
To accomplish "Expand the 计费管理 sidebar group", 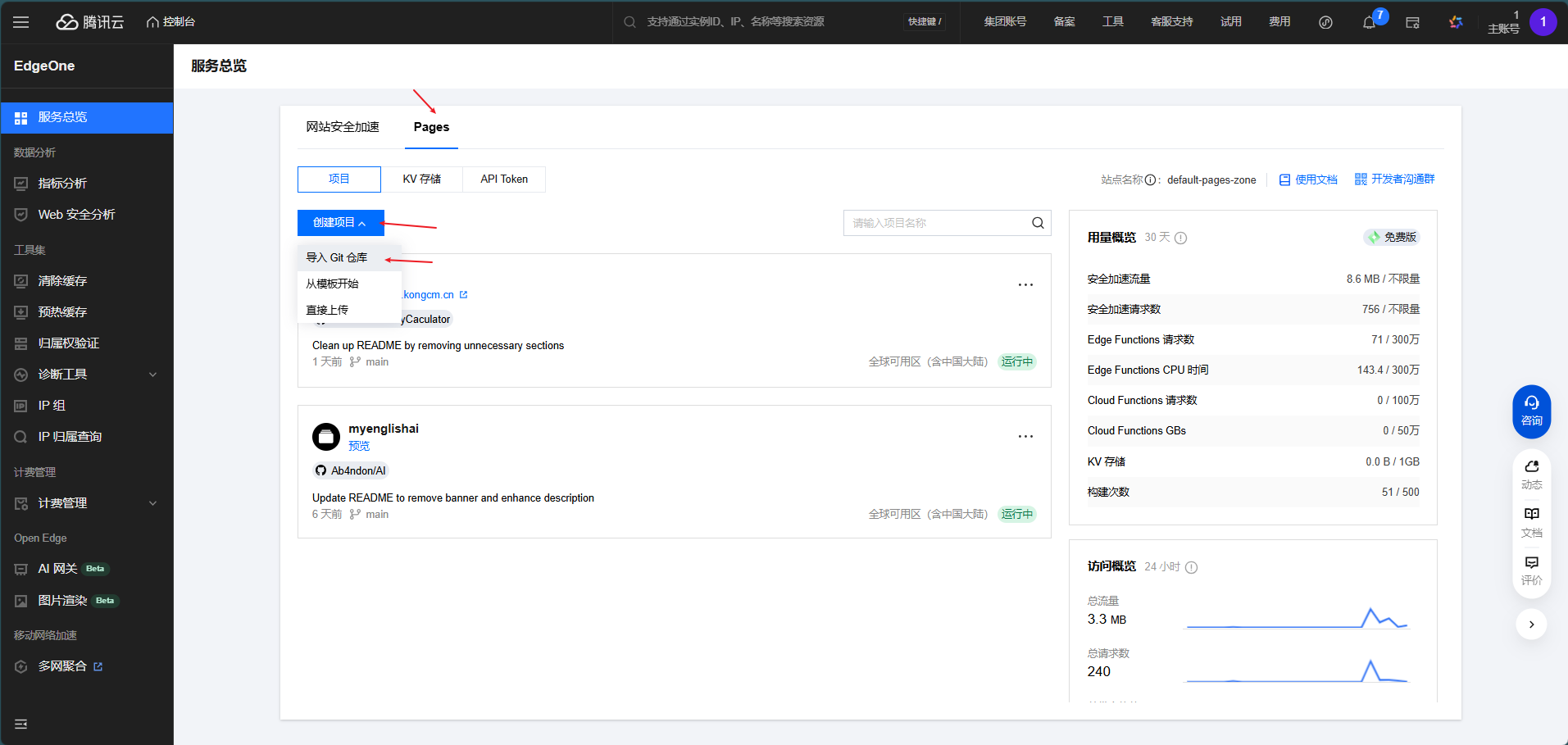I will pyautogui.click(x=152, y=503).
